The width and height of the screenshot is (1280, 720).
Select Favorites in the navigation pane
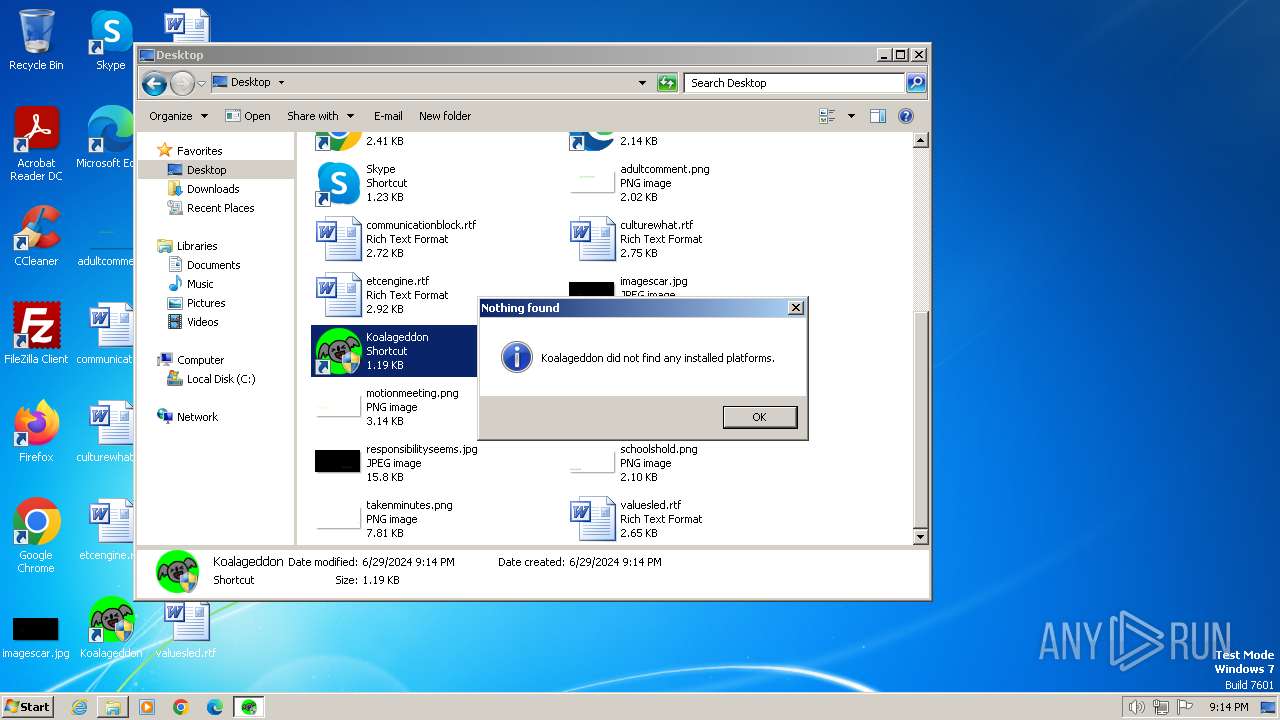(x=199, y=151)
